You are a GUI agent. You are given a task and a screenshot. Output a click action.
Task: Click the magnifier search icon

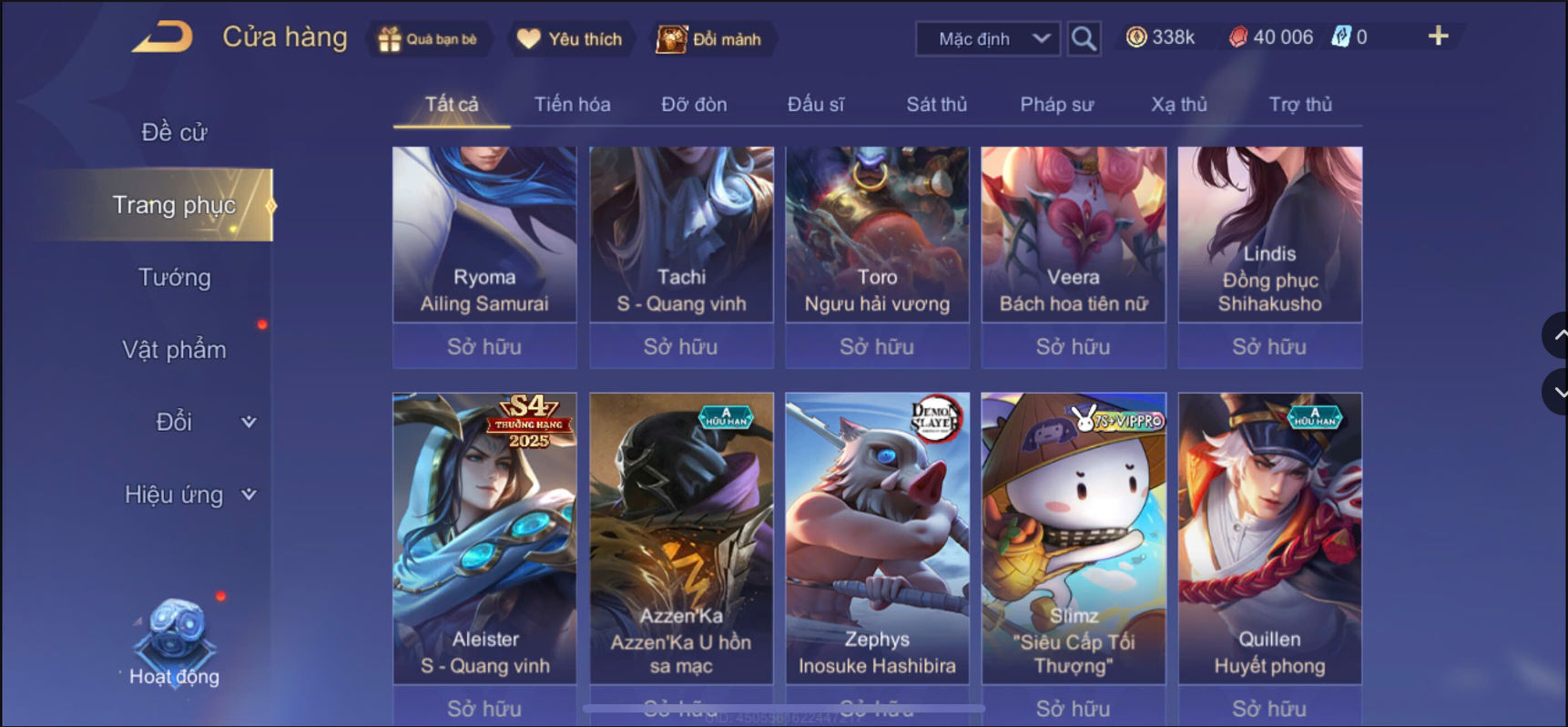[1084, 38]
